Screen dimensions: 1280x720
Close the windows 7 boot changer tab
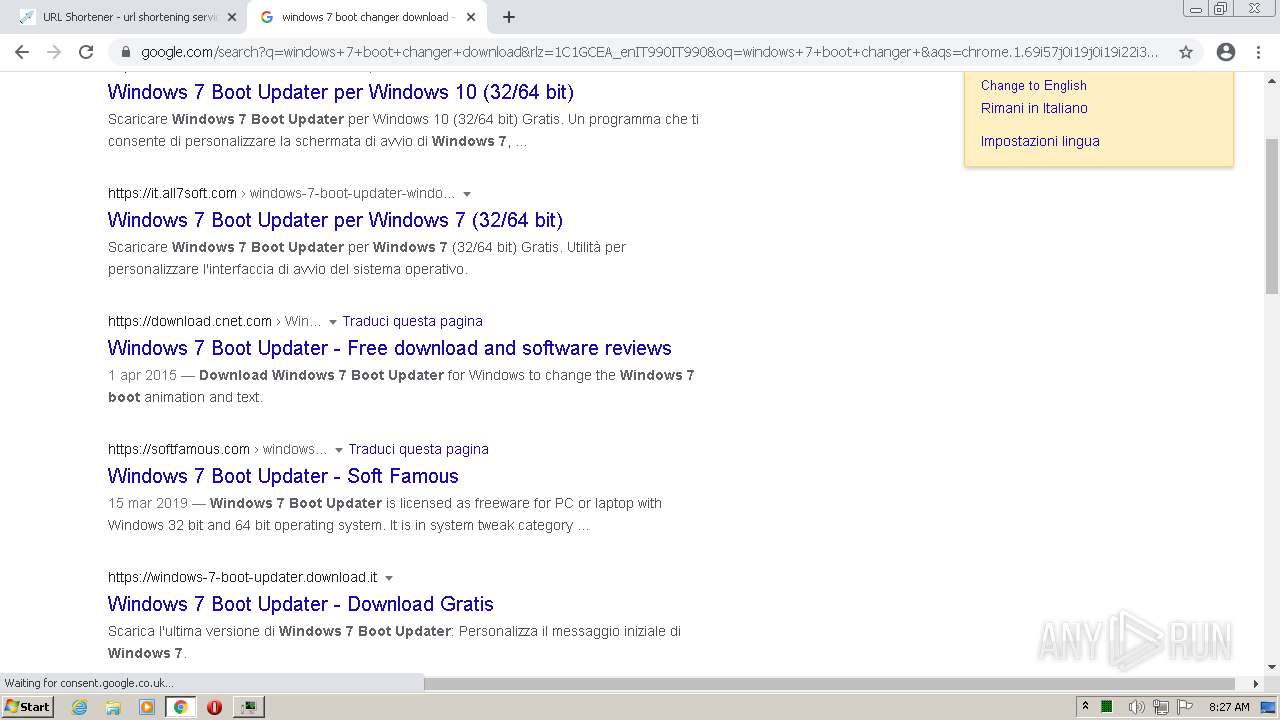click(471, 17)
